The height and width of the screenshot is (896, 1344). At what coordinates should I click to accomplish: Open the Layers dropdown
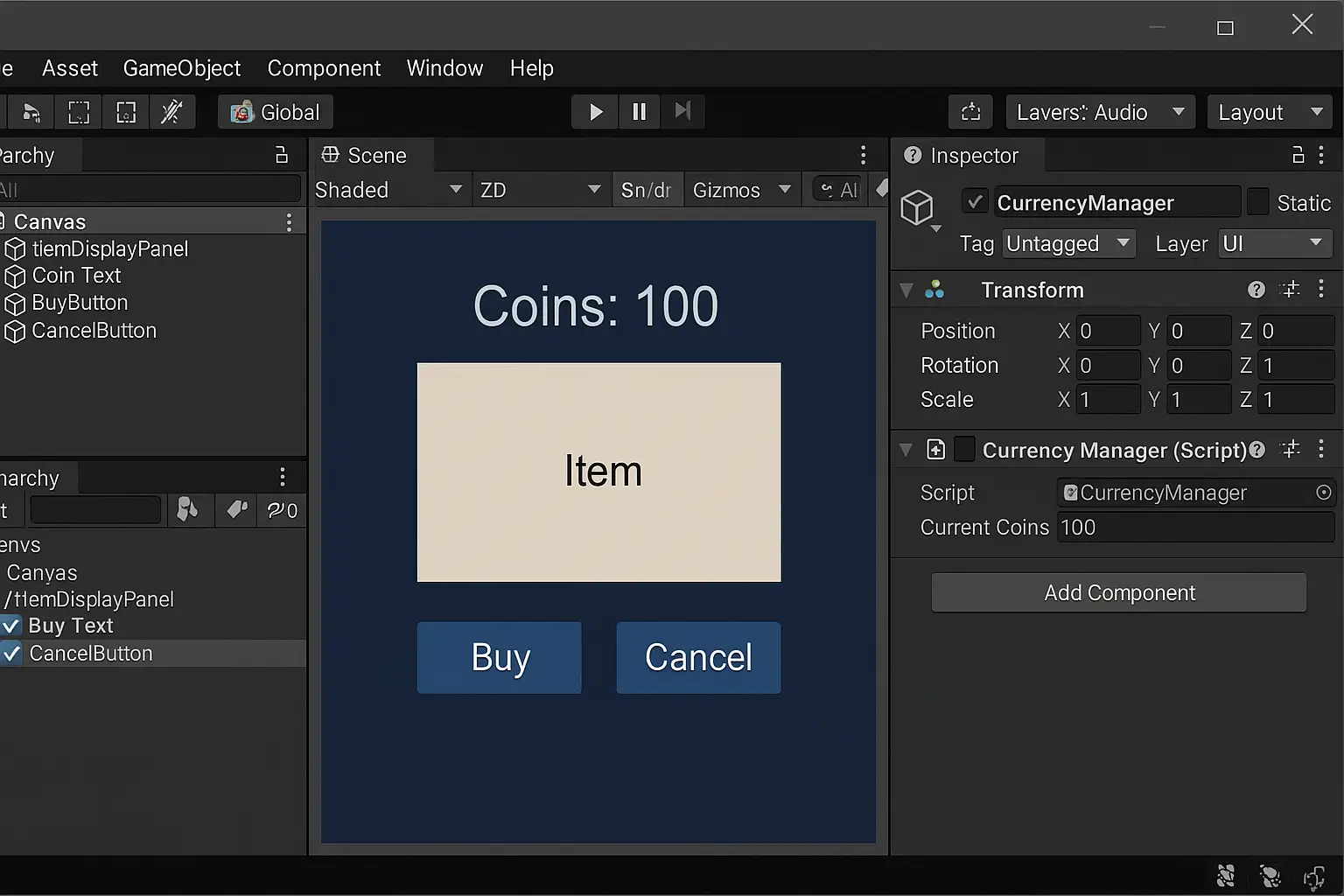click(1101, 112)
